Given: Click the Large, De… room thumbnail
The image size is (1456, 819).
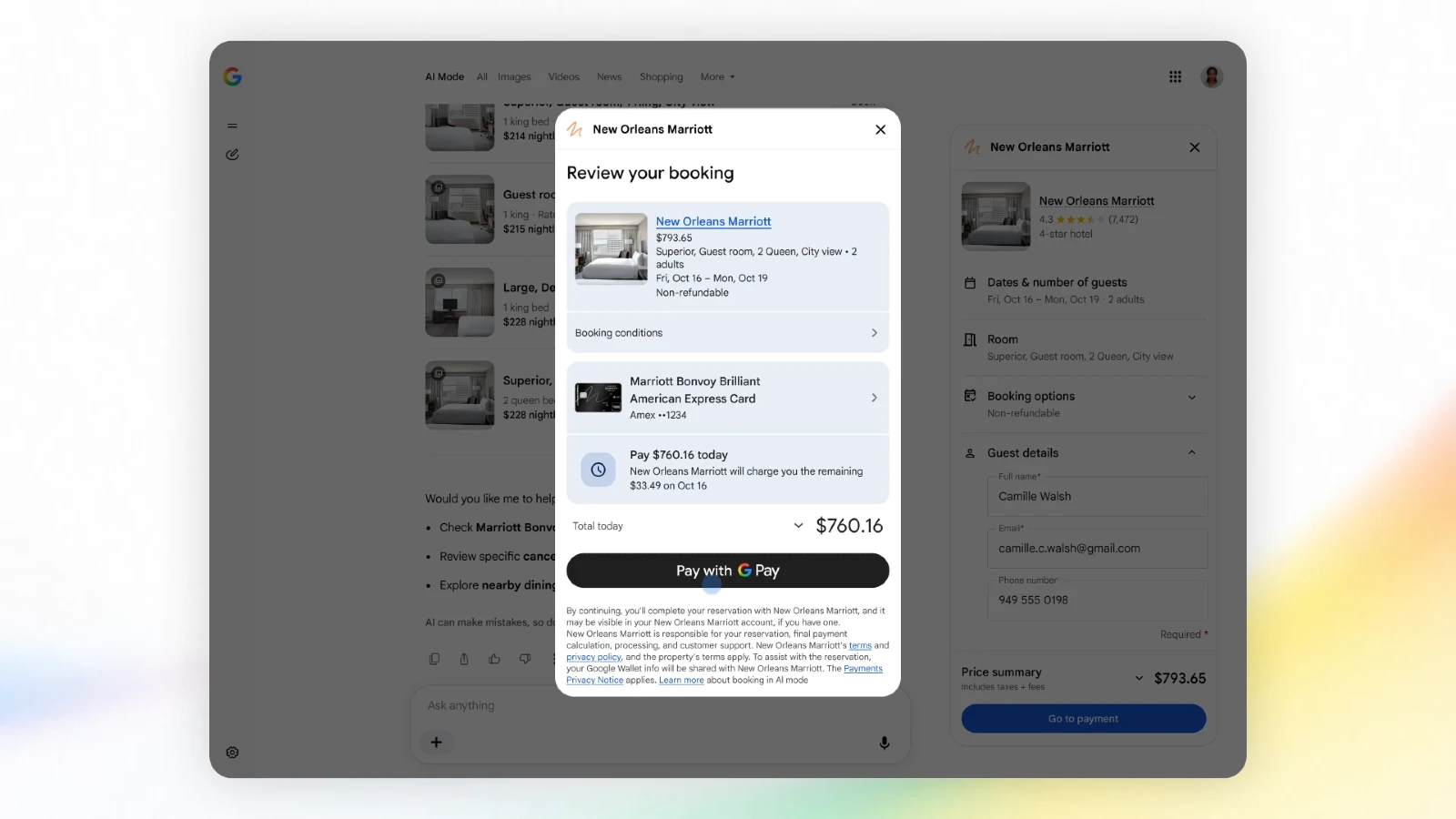Looking at the screenshot, I should click(460, 302).
